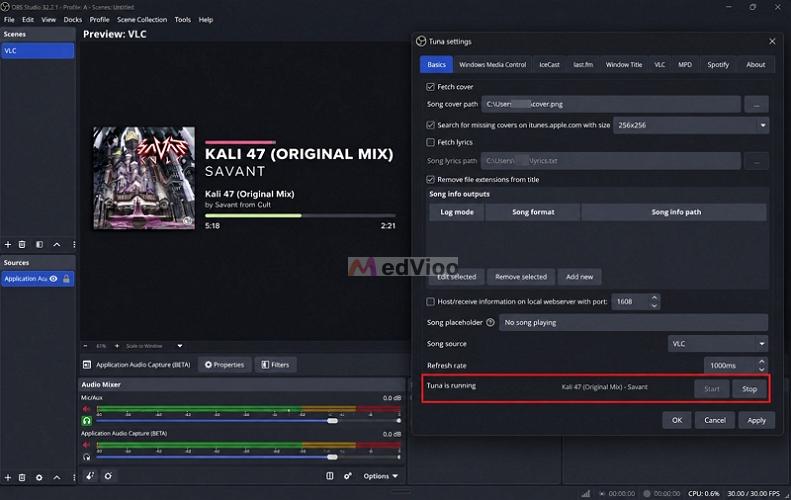The height and width of the screenshot is (500, 791).
Task: Toggle mixer layout icon beside Options
Action: [329, 476]
